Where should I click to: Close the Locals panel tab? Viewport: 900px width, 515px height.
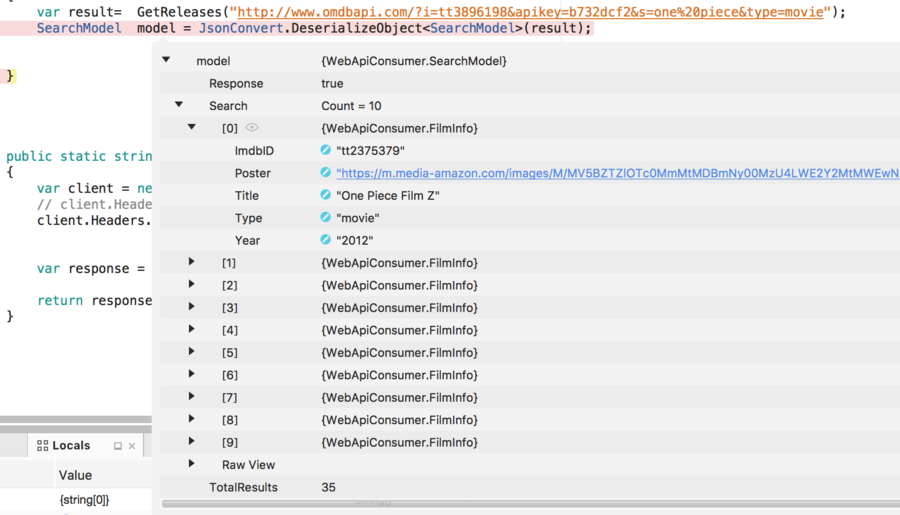[x=132, y=446]
